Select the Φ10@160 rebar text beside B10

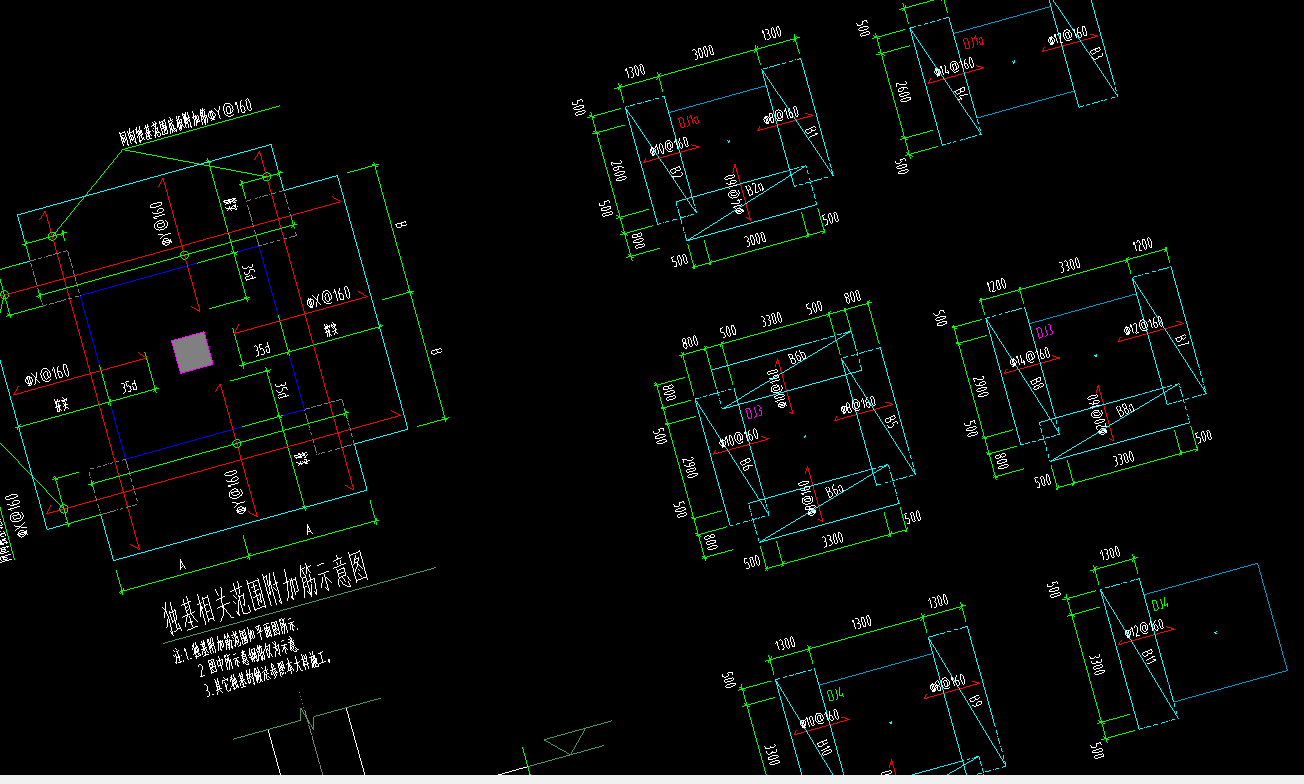coord(817,718)
